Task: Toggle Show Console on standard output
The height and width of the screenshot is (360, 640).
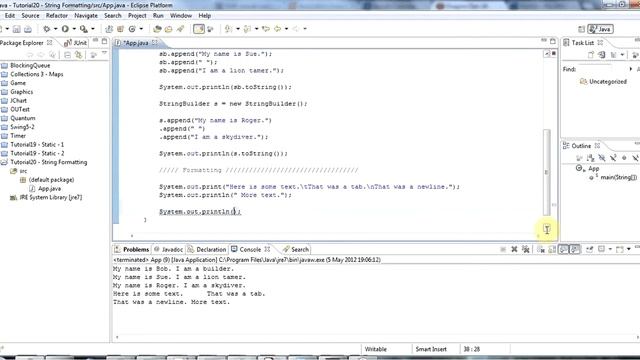Action: coord(563,249)
